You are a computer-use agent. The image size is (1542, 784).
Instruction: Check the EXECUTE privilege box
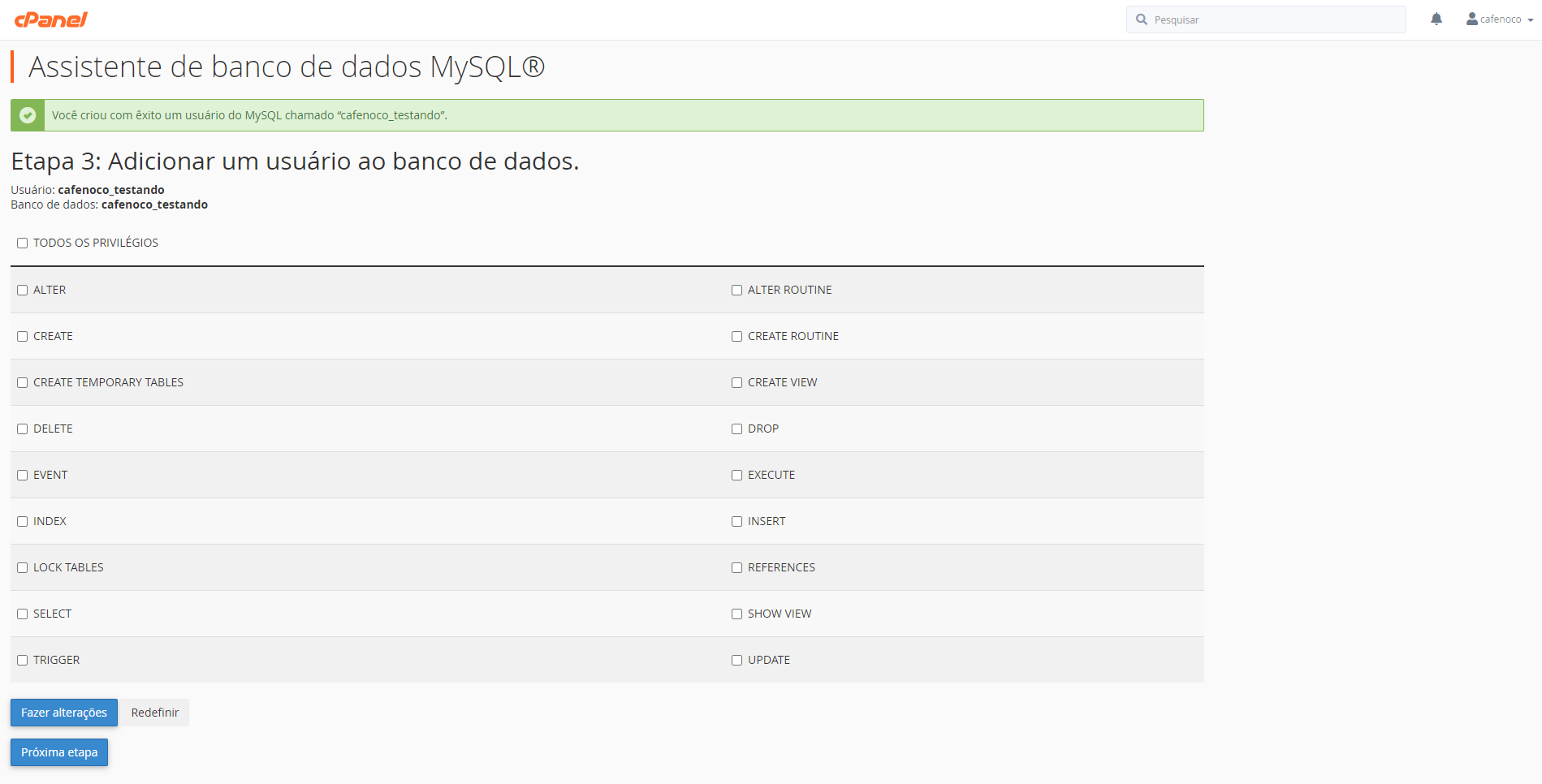pos(737,475)
